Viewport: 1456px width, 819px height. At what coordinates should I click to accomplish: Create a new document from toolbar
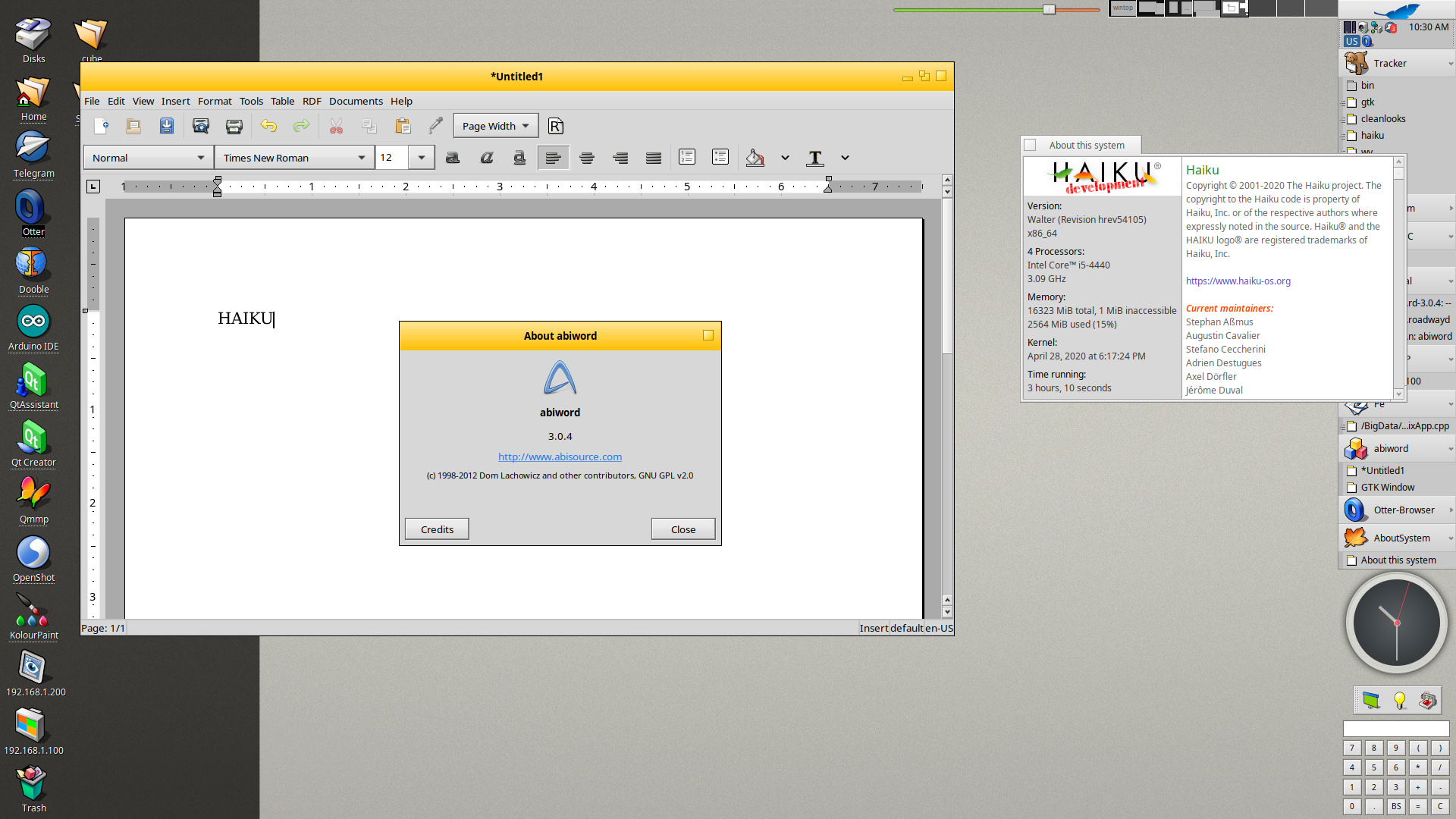[x=101, y=126]
